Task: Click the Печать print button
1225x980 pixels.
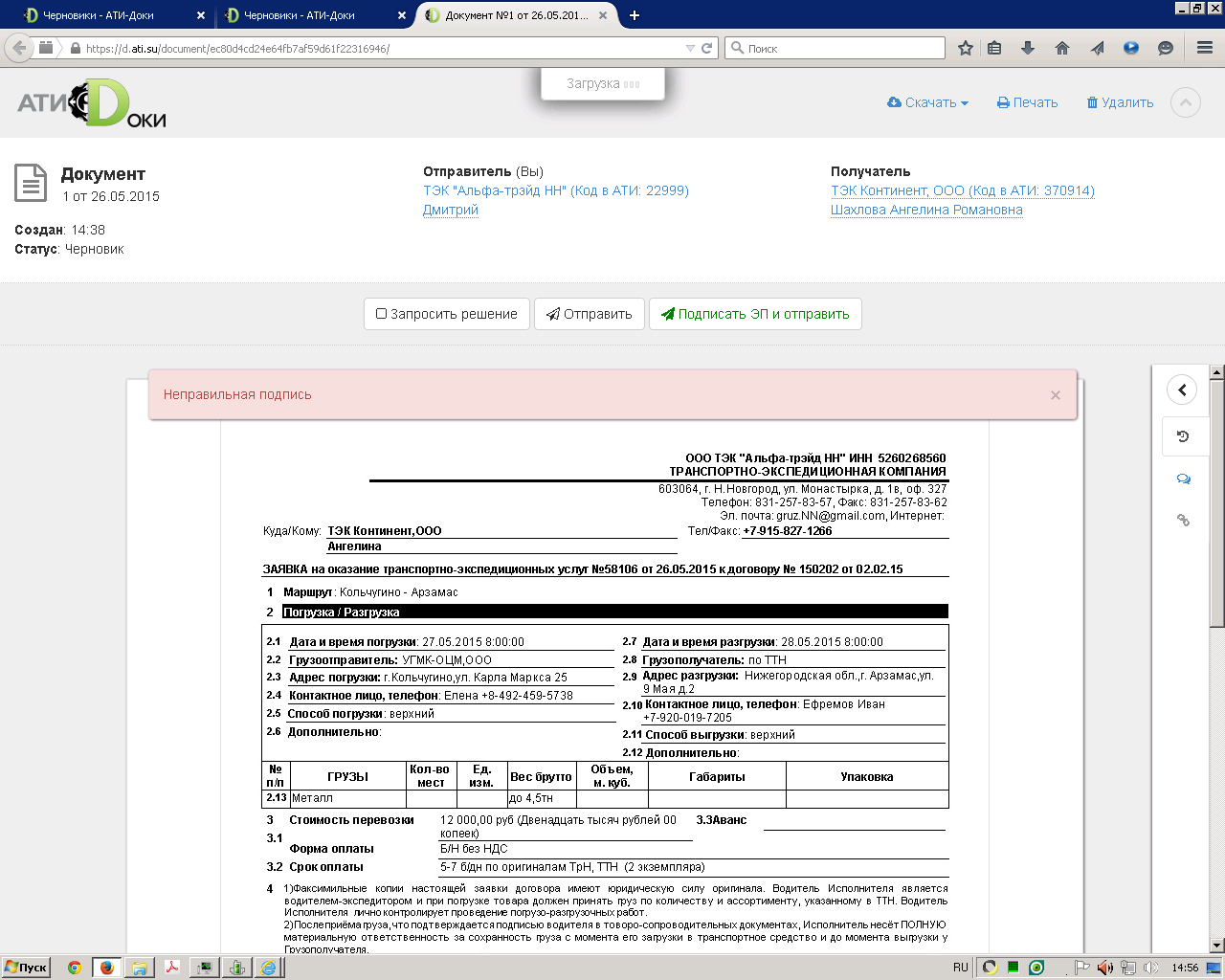Action: [1027, 102]
